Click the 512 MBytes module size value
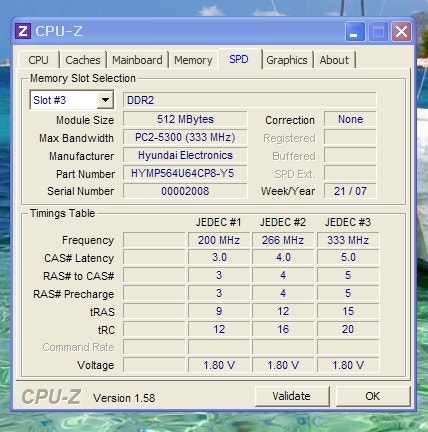Screen dimensions: 428x432 [185, 119]
